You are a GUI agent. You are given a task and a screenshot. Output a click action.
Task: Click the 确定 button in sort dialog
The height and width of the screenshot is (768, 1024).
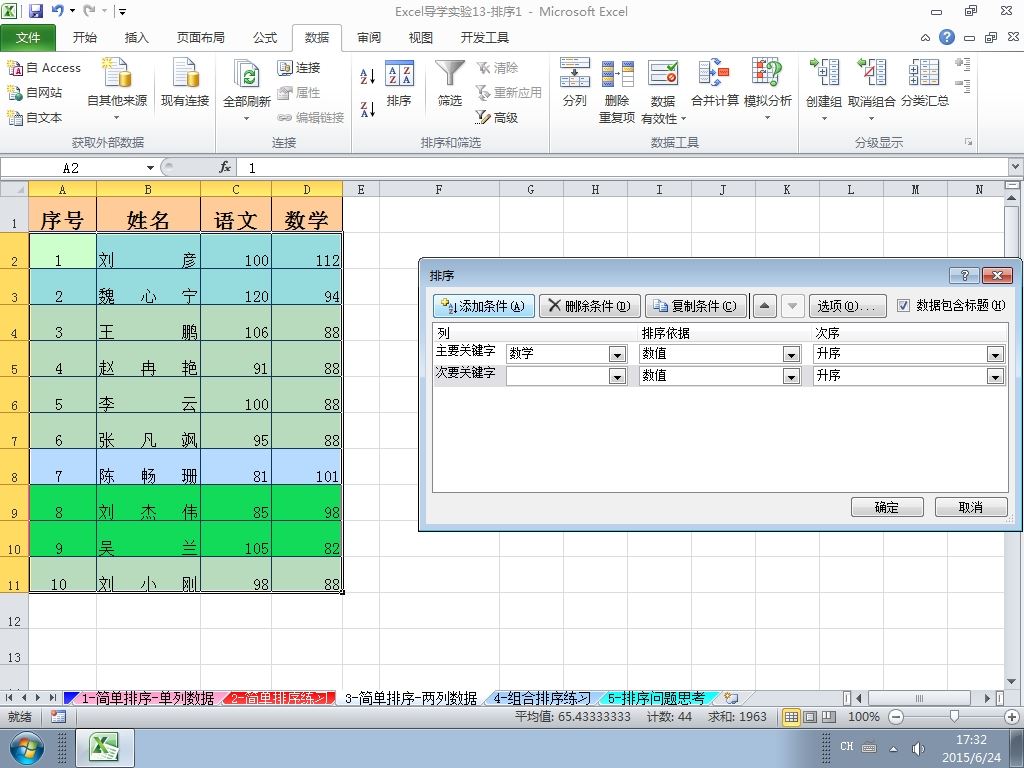pos(887,507)
